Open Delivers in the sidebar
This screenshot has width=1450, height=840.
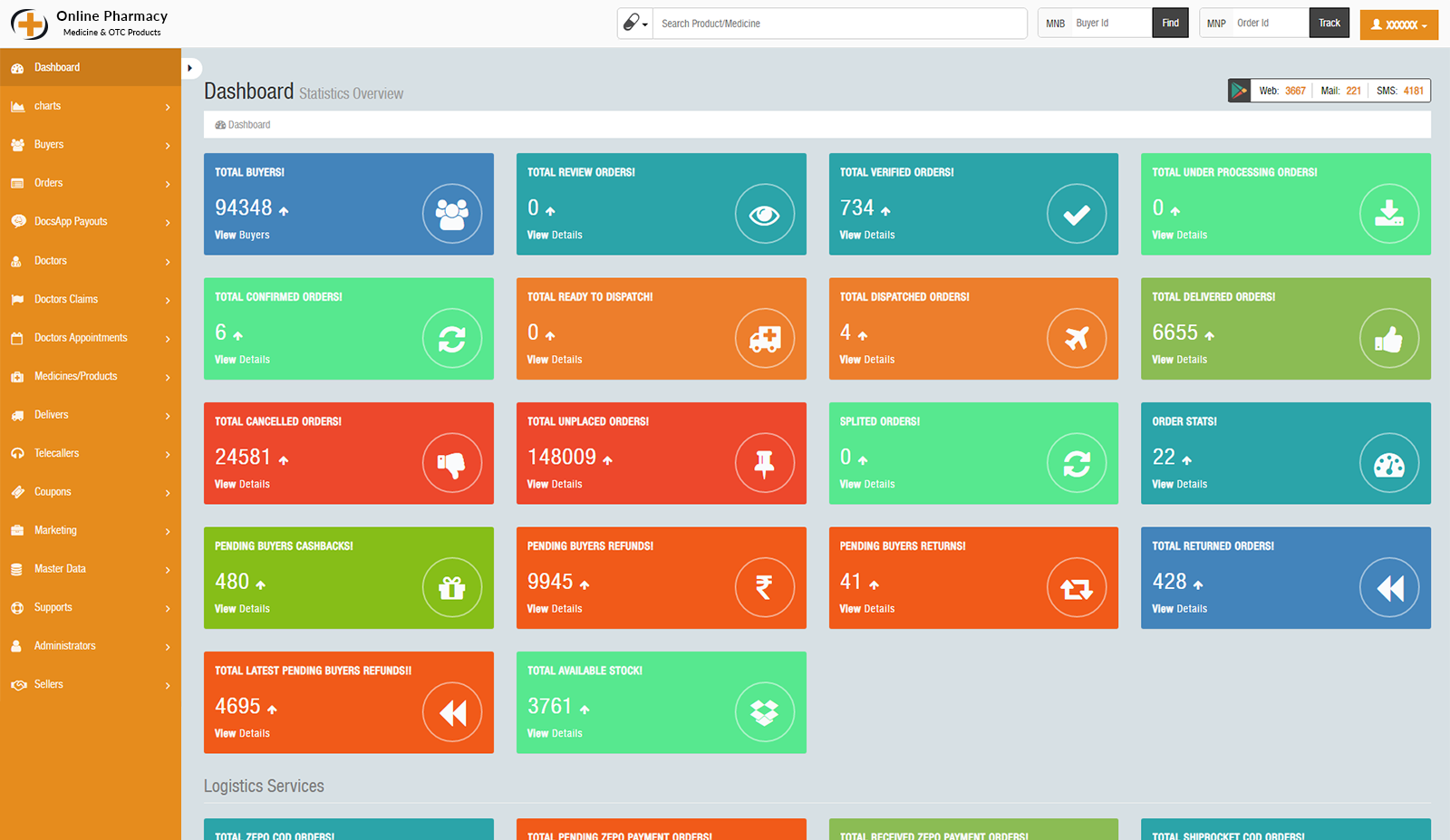(91, 415)
